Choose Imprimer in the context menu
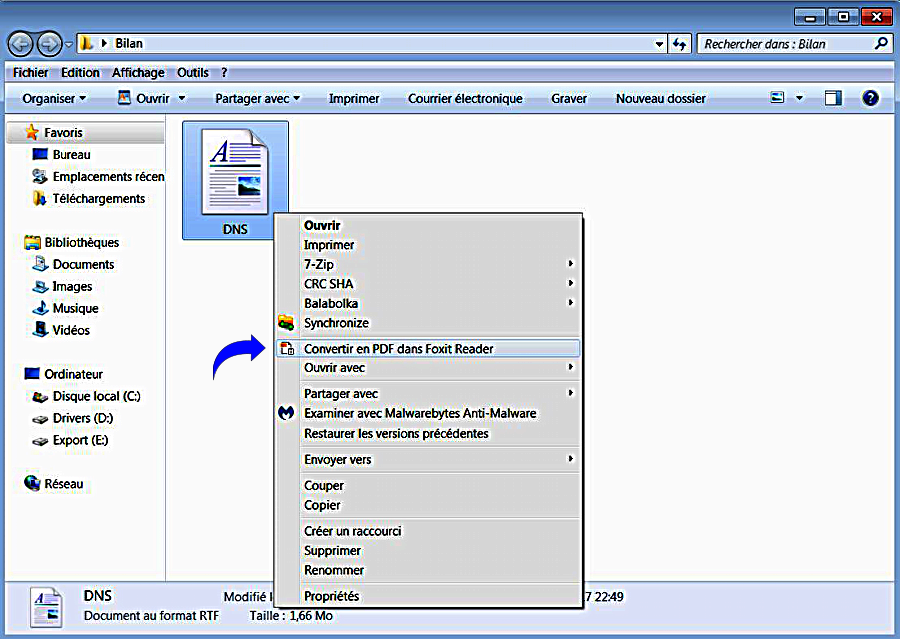 click(x=428, y=245)
